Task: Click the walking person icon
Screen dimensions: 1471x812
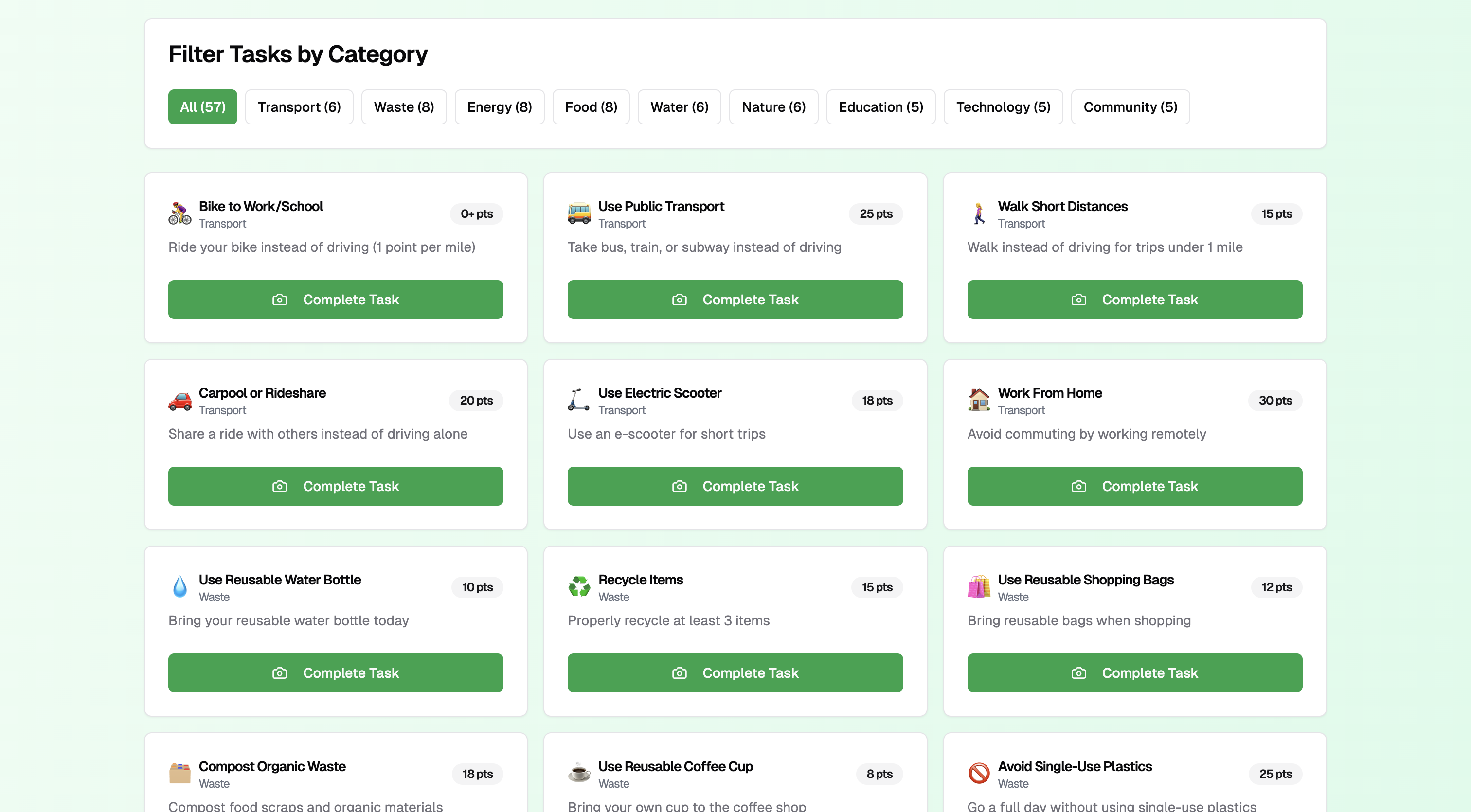Action: pyautogui.click(x=979, y=213)
